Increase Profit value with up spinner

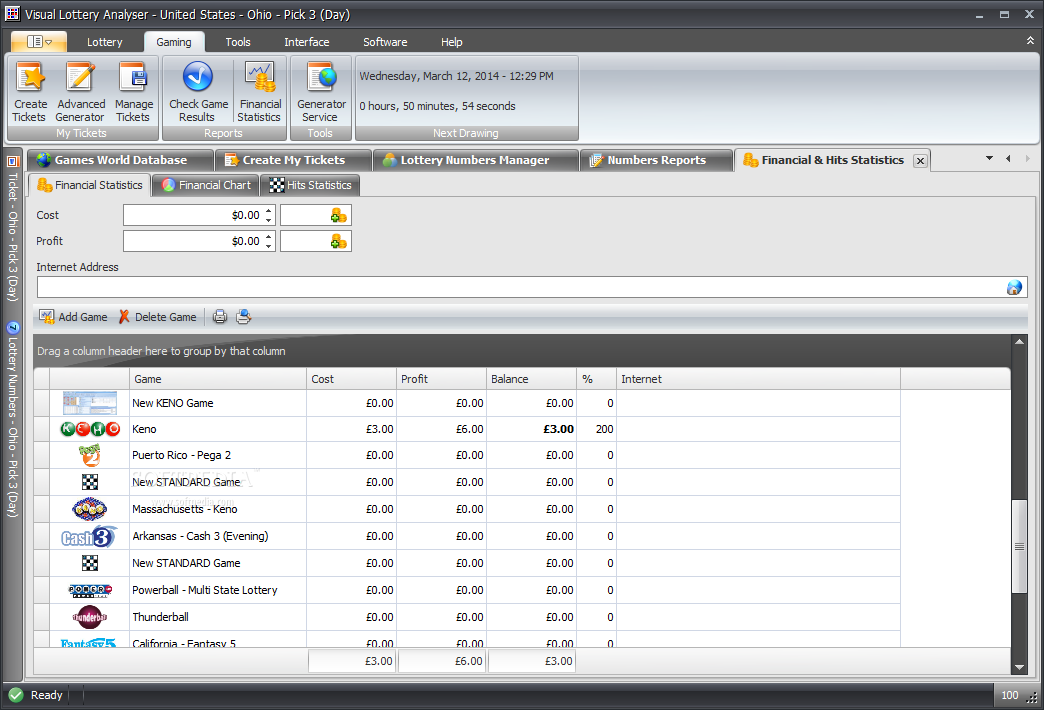(269, 236)
